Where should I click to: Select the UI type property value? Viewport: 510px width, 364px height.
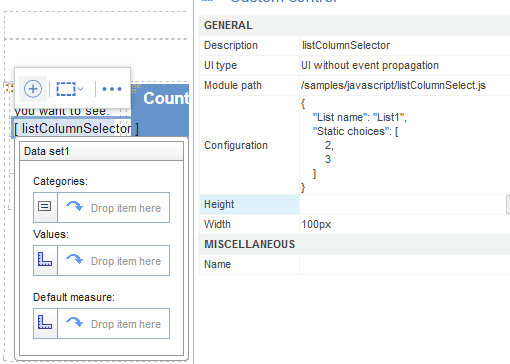pos(405,65)
